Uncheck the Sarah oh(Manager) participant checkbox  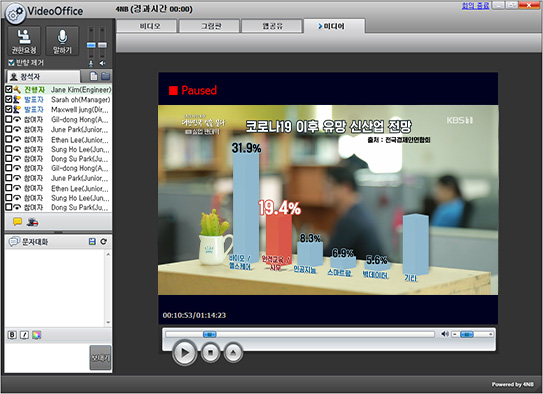click(9, 99)
